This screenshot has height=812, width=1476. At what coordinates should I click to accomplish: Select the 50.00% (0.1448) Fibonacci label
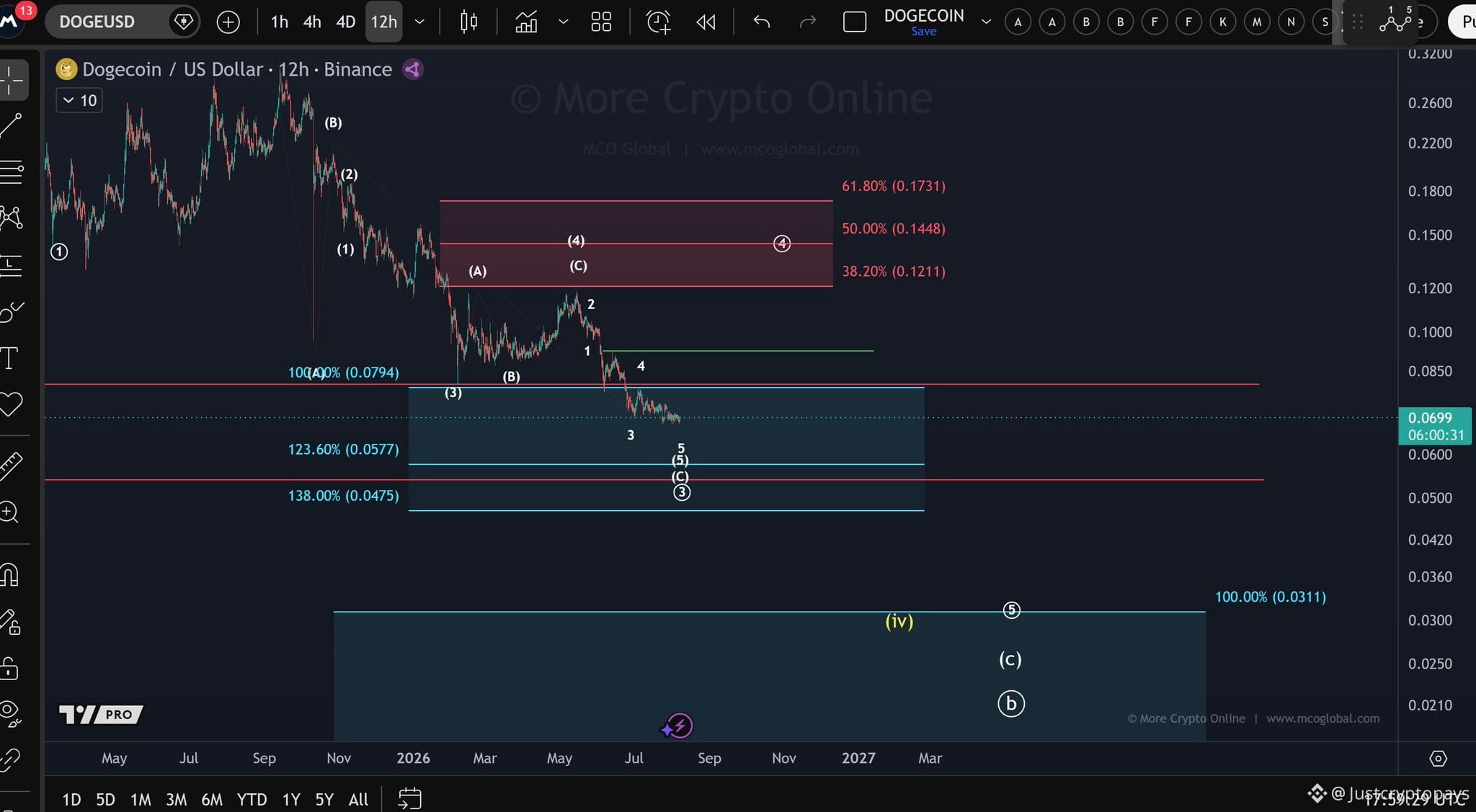pos(894,228)
